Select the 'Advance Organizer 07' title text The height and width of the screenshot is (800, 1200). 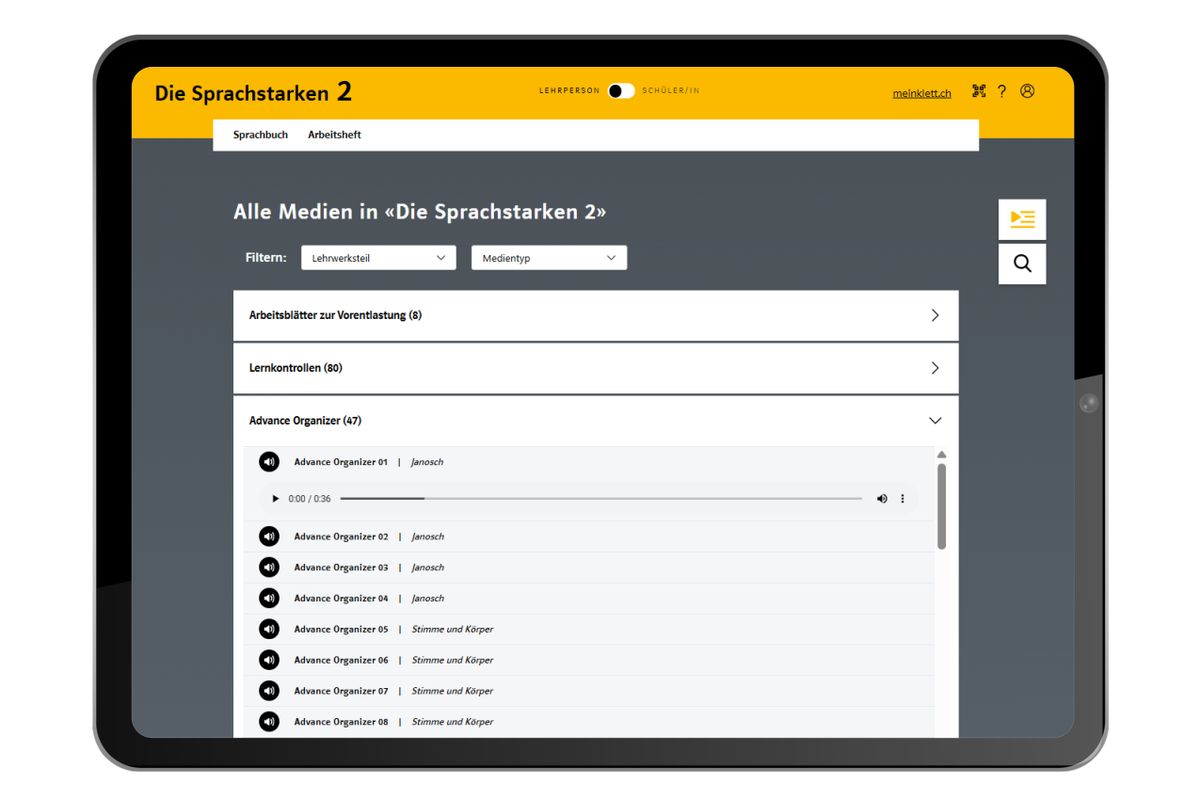(341, 691)
